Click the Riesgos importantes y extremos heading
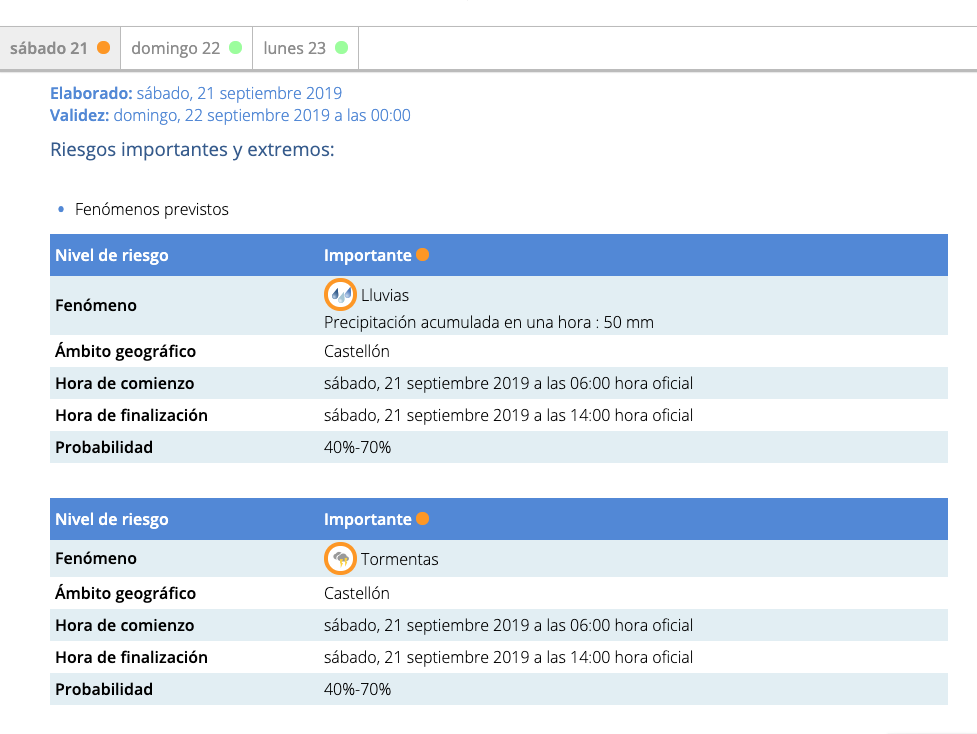This screenshot has width=977, height=734. 192,150
